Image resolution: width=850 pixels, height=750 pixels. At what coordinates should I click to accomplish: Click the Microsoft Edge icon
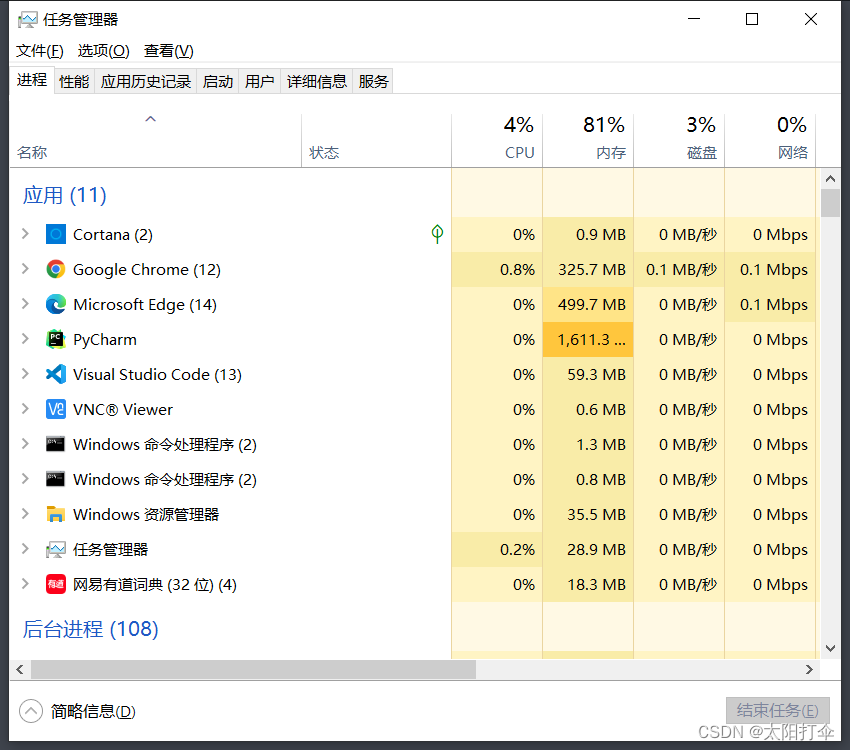(x=56, y=305)
